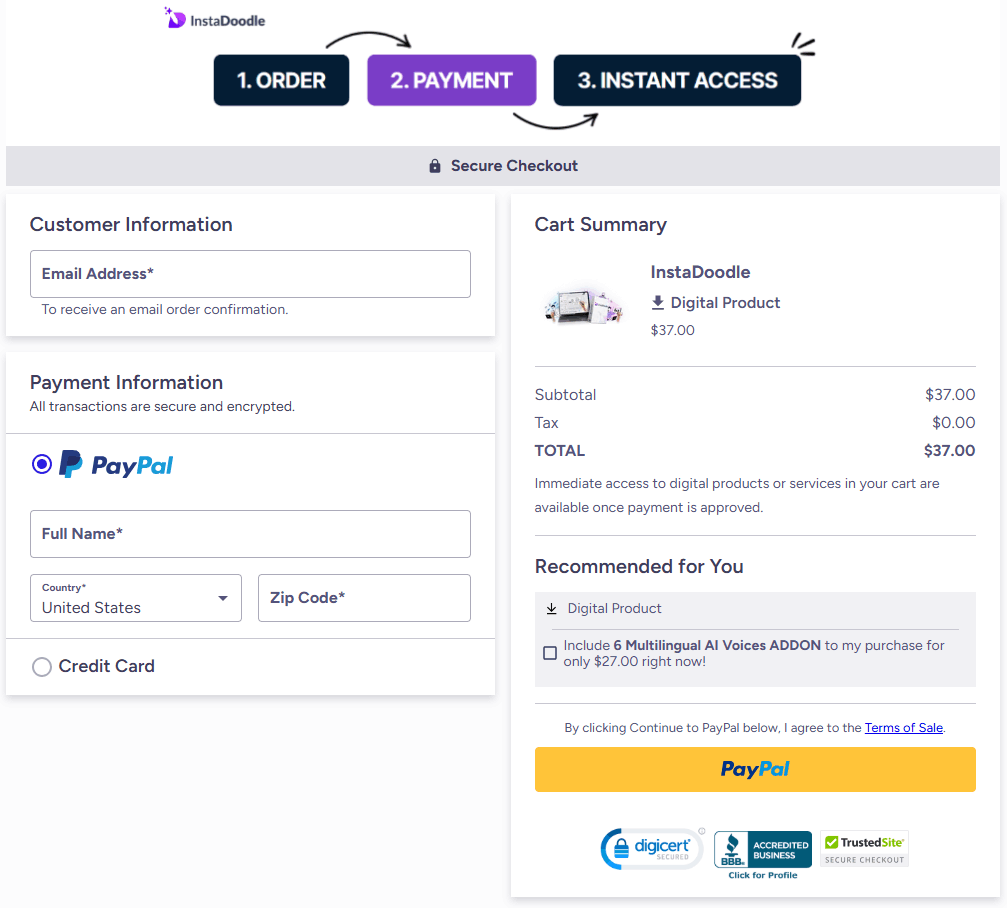The width and height of the screenshot is (1007, 908).
Task: Click the InstaDoodle logo at the top
Action: coord(213,18)
